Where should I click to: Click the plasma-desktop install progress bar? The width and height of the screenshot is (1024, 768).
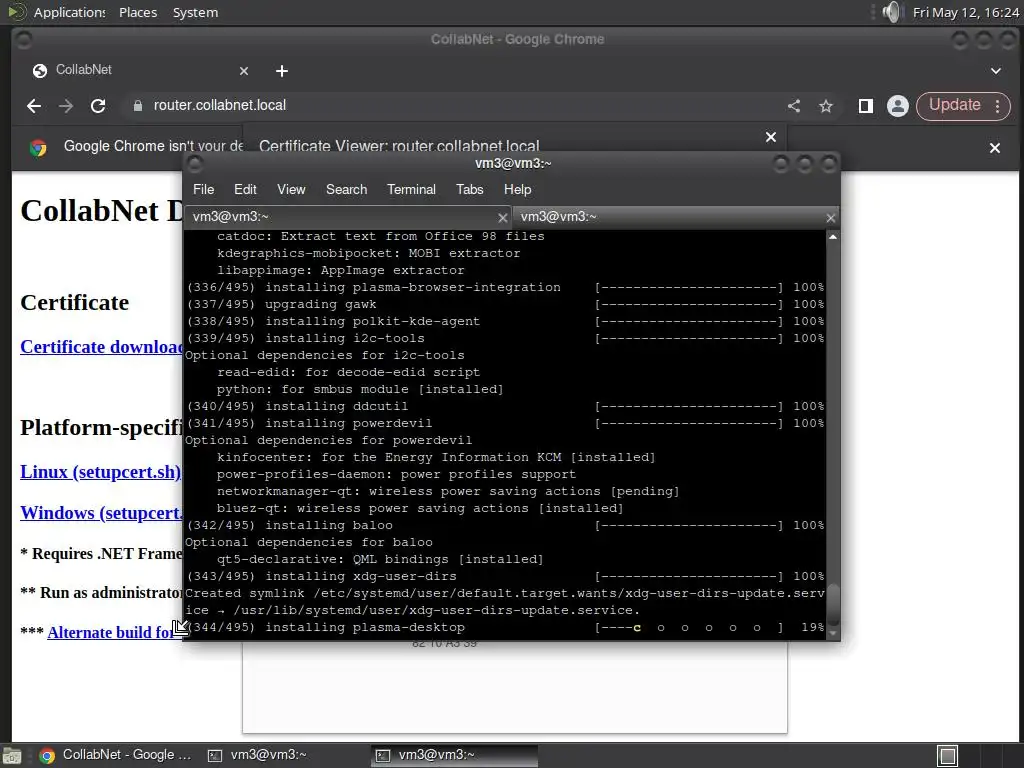point(689,628)
